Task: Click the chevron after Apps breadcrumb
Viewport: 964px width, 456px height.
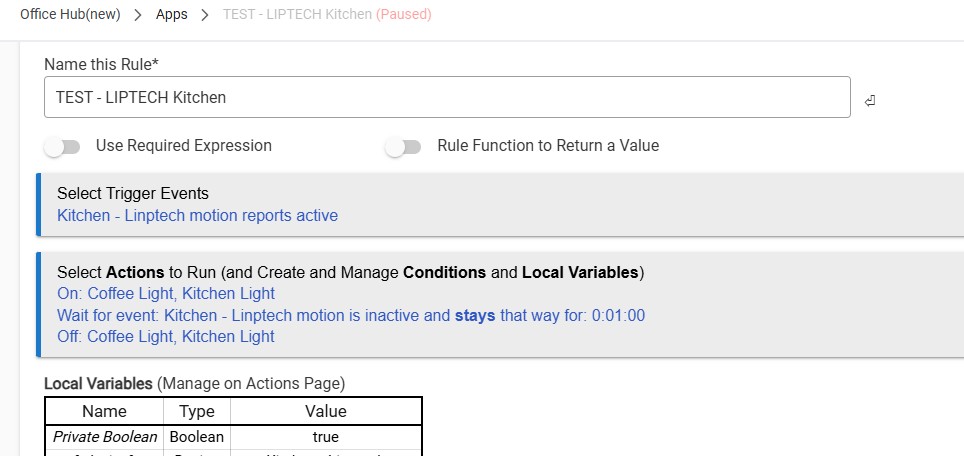Action: pos(205,16)
